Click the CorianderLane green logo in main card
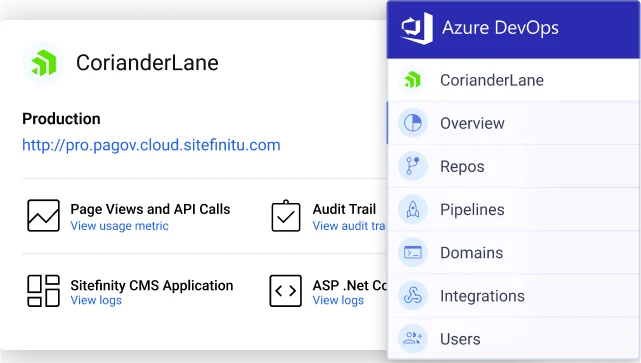Image resolution: width=641 pixels, height=363 pixels. coord(43,63)
